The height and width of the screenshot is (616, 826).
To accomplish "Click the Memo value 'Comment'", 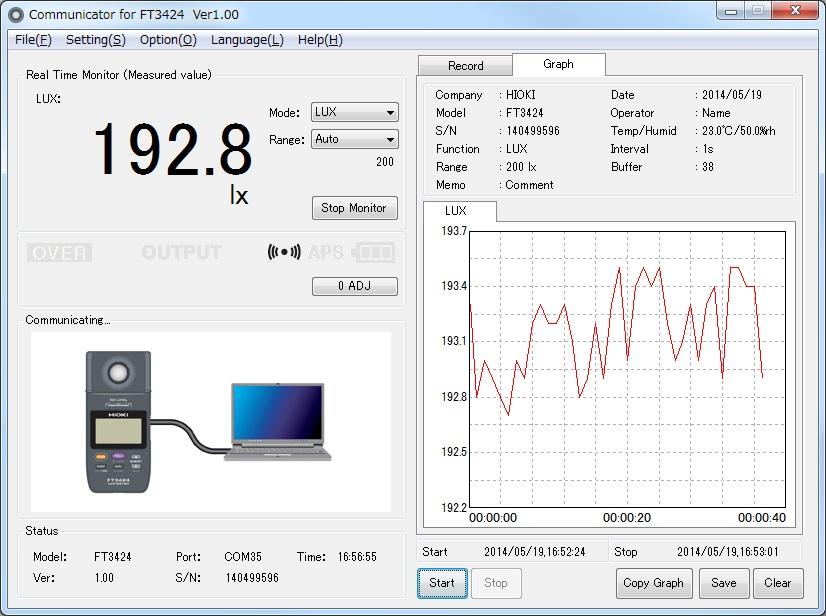I will pos(529,185).
